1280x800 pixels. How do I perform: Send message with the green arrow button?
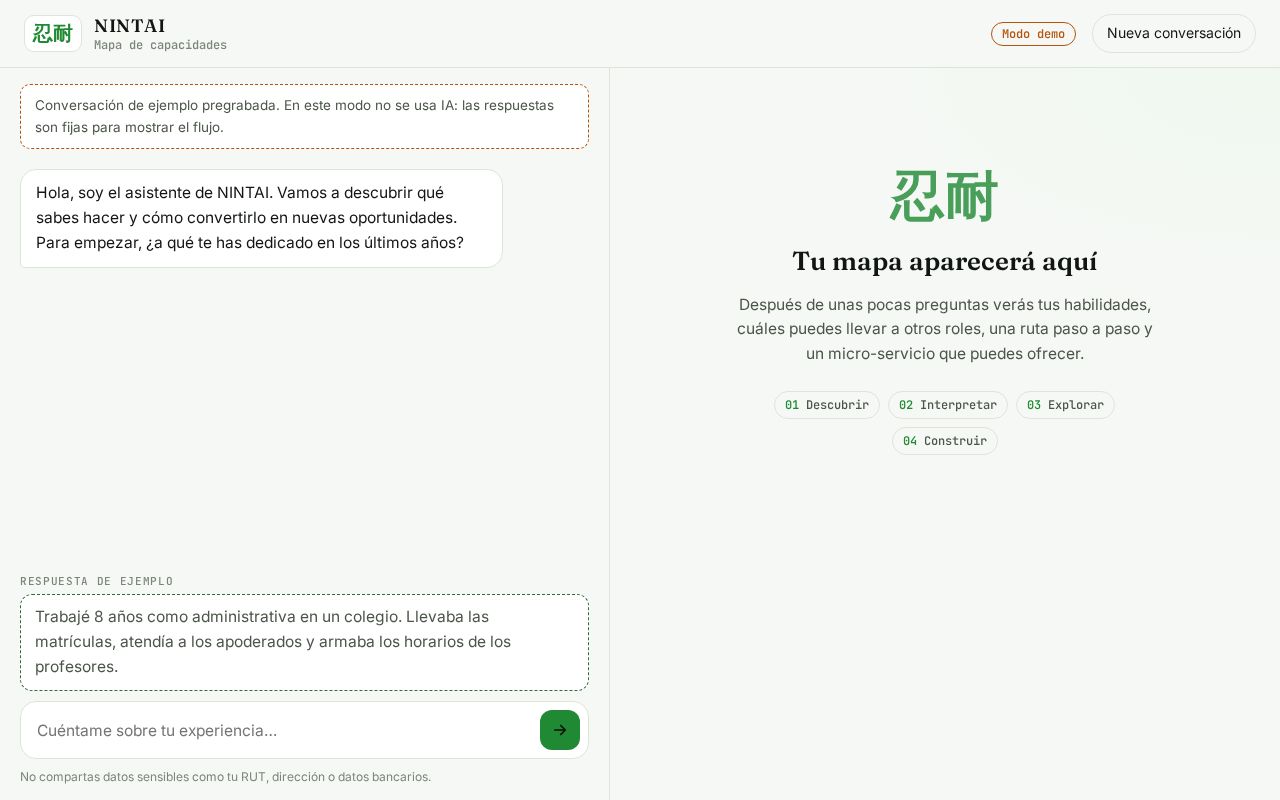pos(560,730)
